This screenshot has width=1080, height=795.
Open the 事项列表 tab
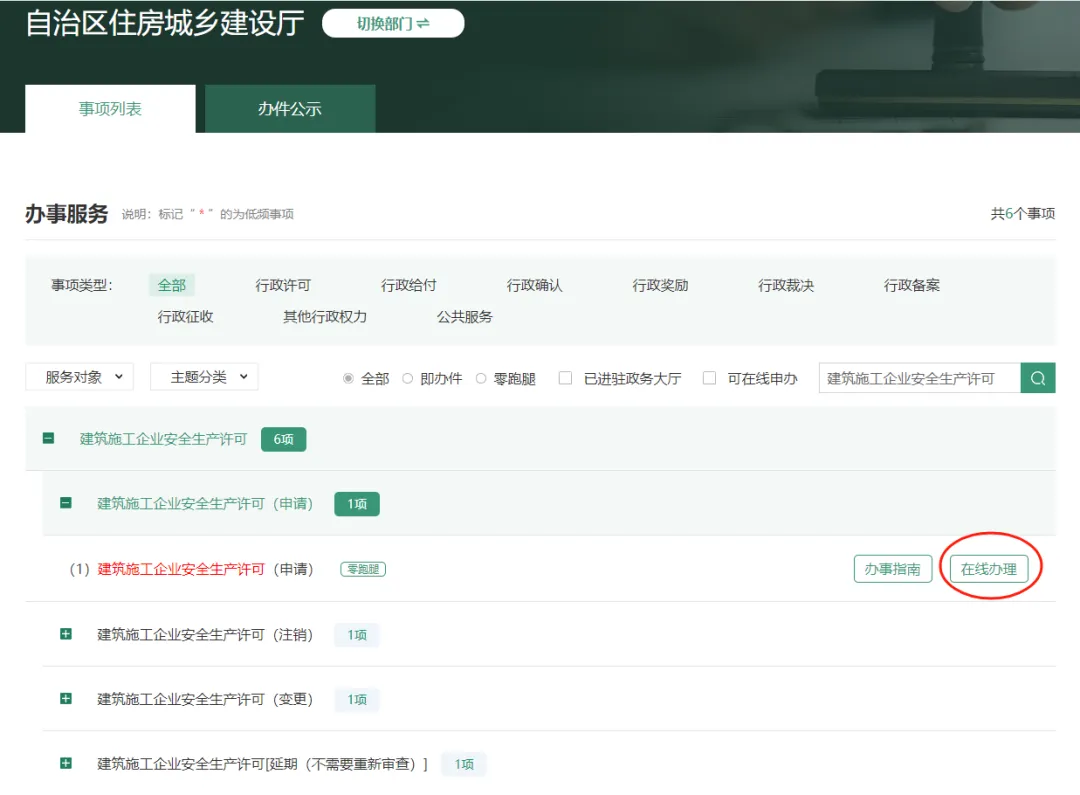pos(110,109)
